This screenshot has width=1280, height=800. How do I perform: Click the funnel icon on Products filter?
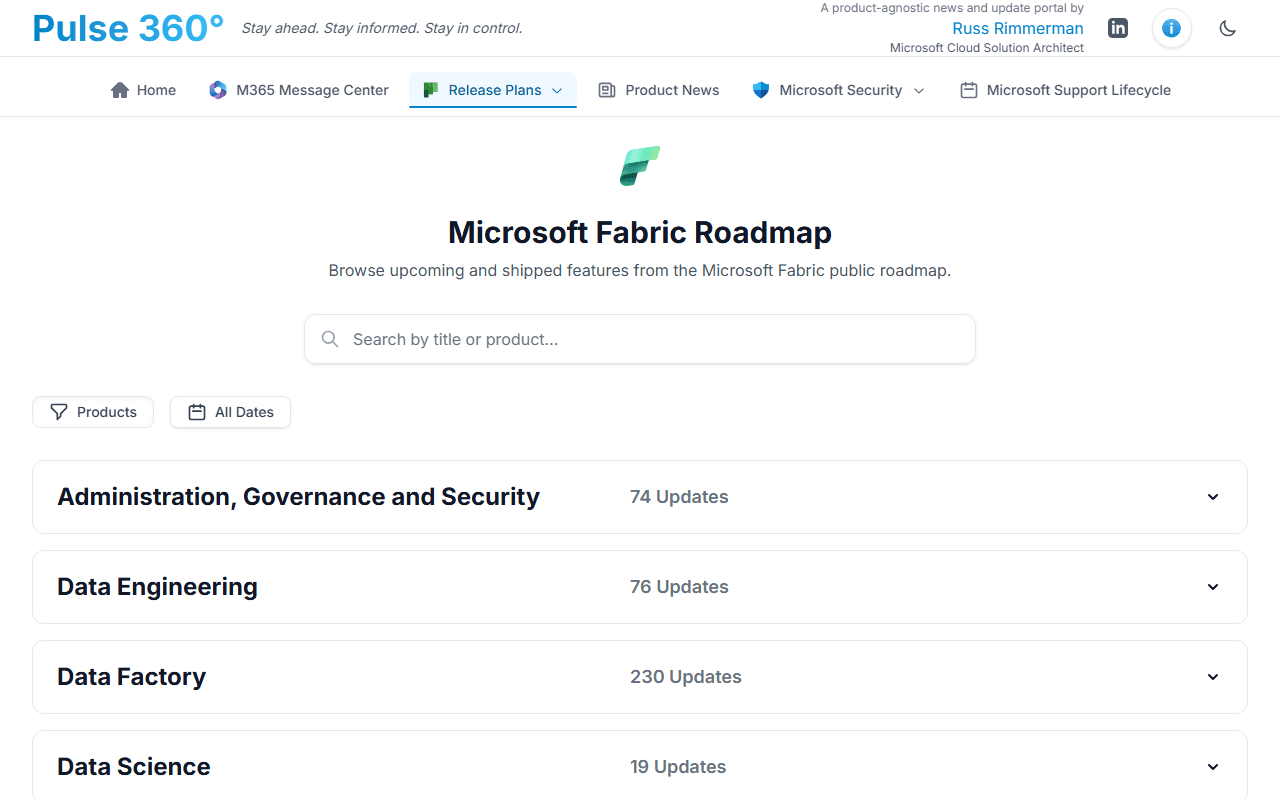coord(59,412)
